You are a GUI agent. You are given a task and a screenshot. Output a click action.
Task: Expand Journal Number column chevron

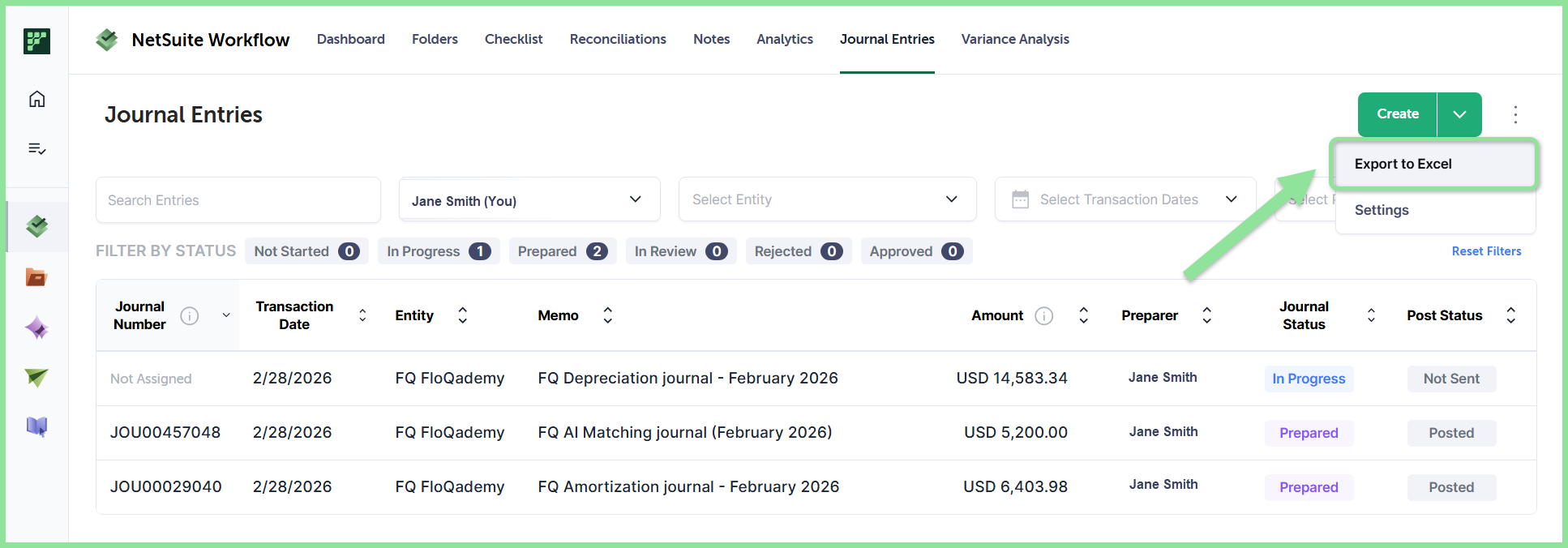pos(226,315)
